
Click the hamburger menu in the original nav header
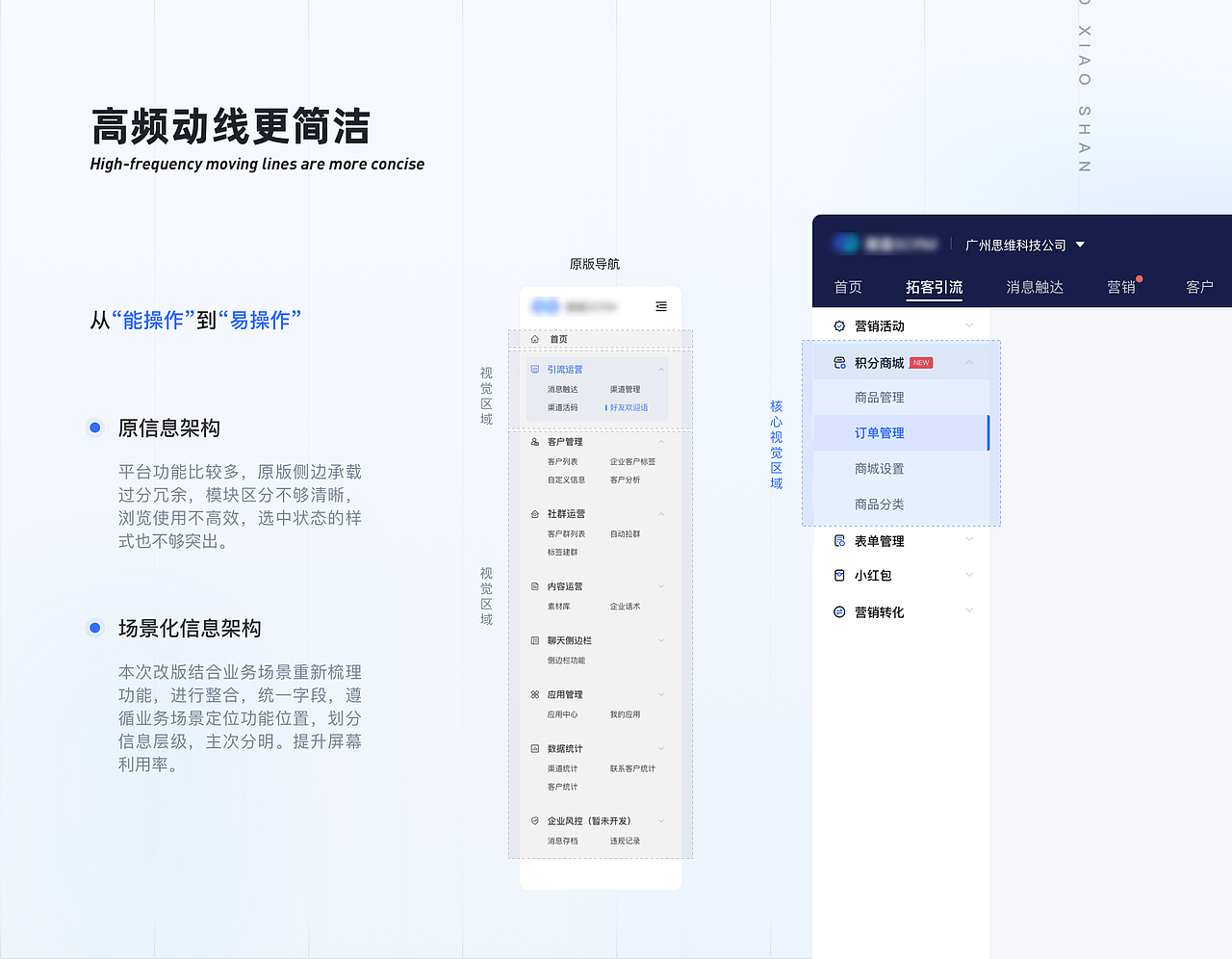point(660,306)
